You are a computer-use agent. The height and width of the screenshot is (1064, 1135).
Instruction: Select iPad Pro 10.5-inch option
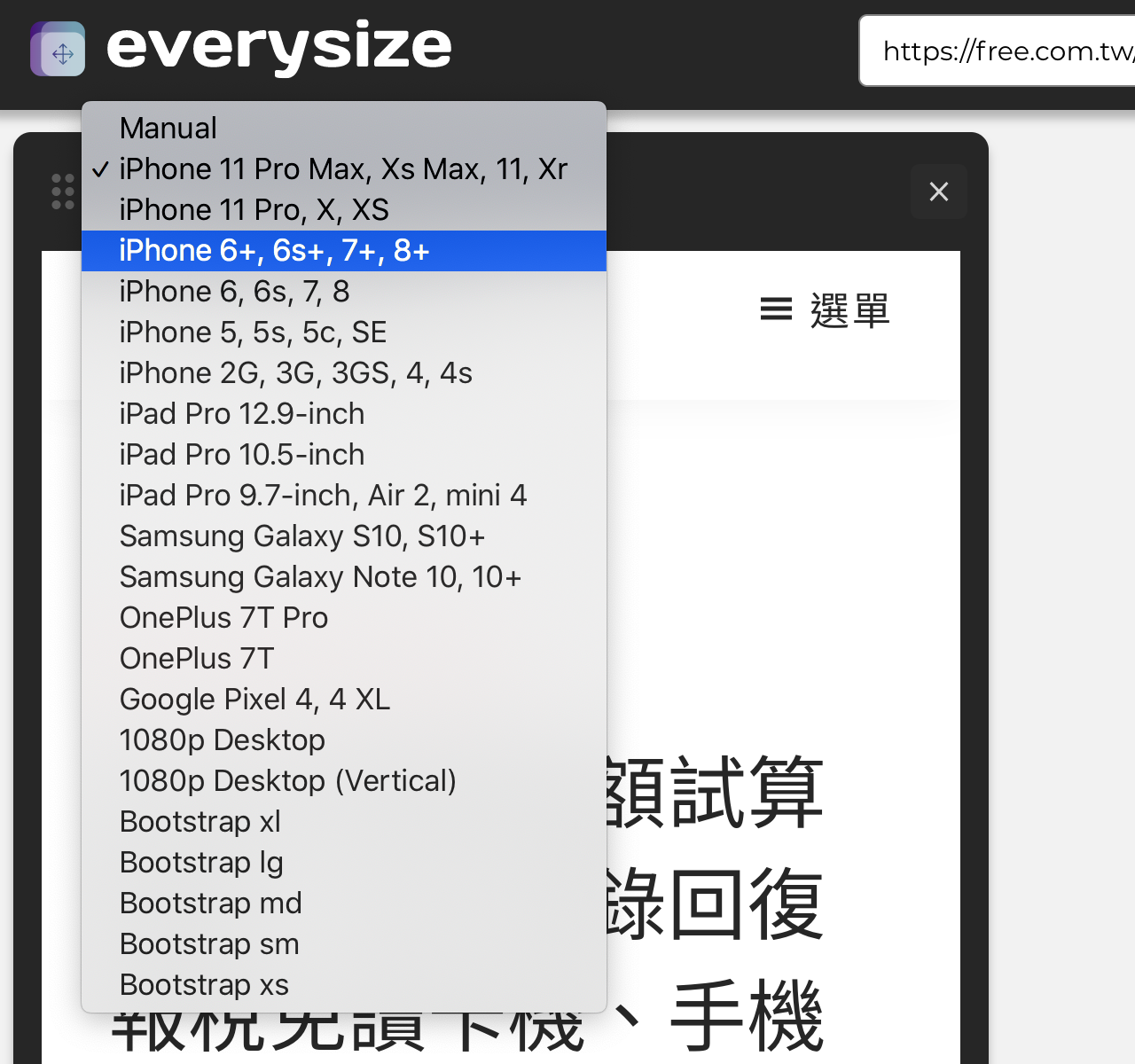tap(344, 455)
